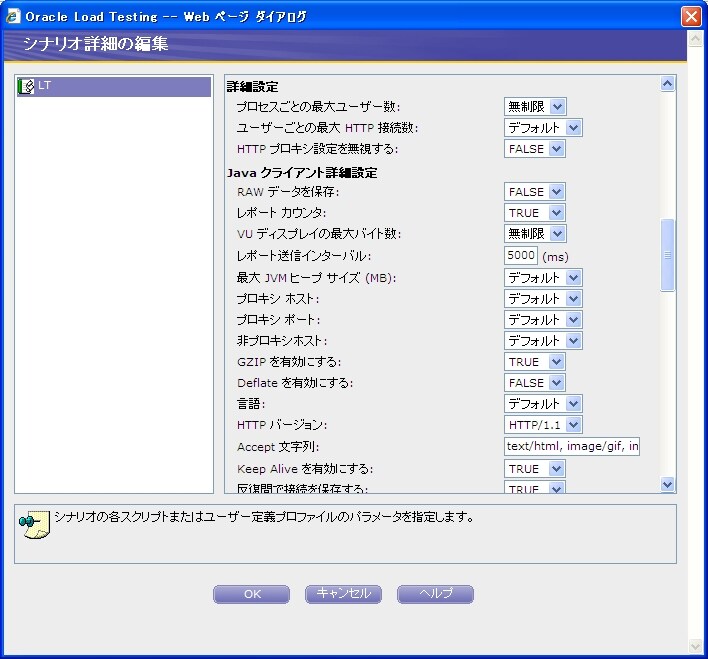The width and height of the screenshot is (708, 659).
Task: Open the HTTP プロキシ設定を無視する dropdown
Action: point(535,149)
